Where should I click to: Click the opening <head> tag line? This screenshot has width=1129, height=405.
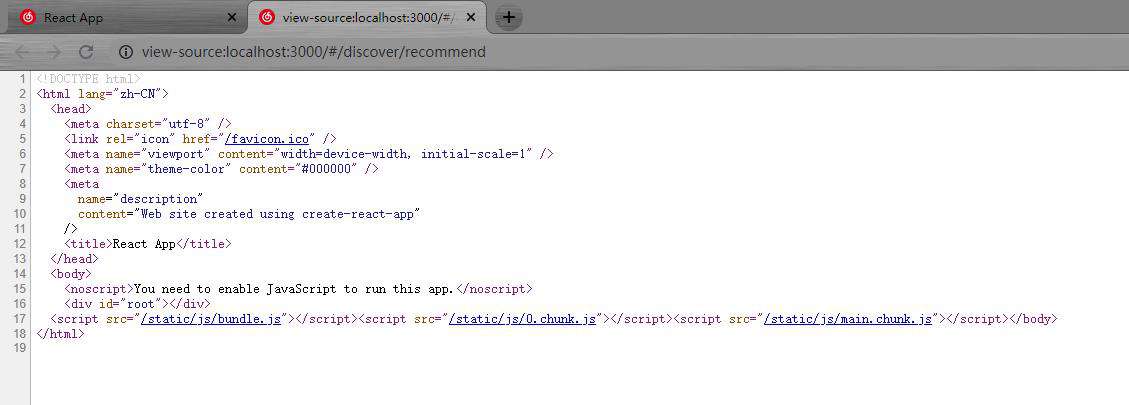(71, 109)
